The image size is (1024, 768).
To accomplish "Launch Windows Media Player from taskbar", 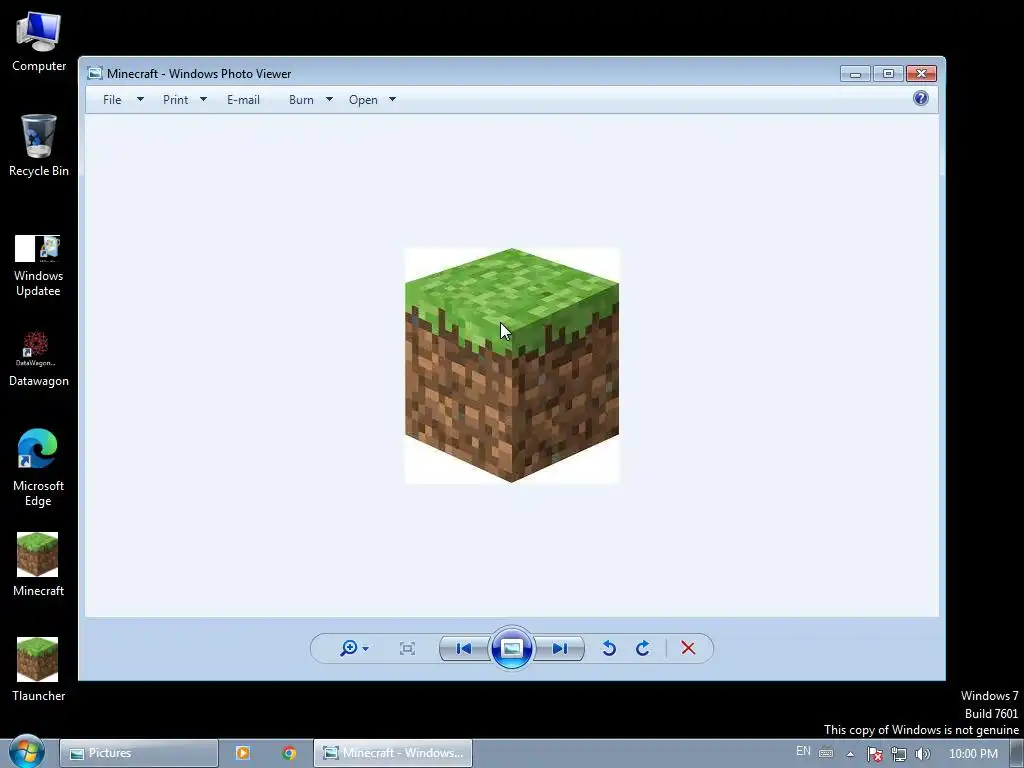I will pos(243,753).
